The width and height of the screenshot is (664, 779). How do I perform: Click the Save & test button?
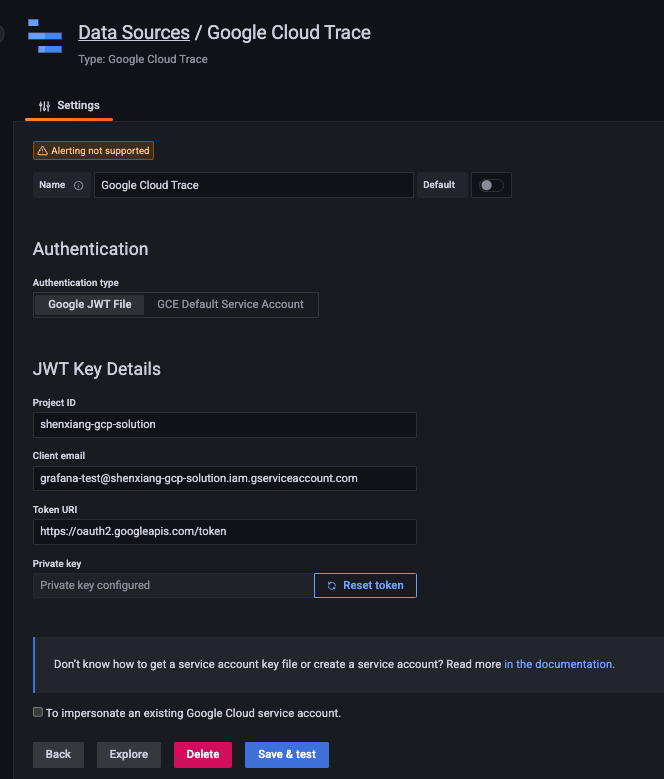[287, 754]
